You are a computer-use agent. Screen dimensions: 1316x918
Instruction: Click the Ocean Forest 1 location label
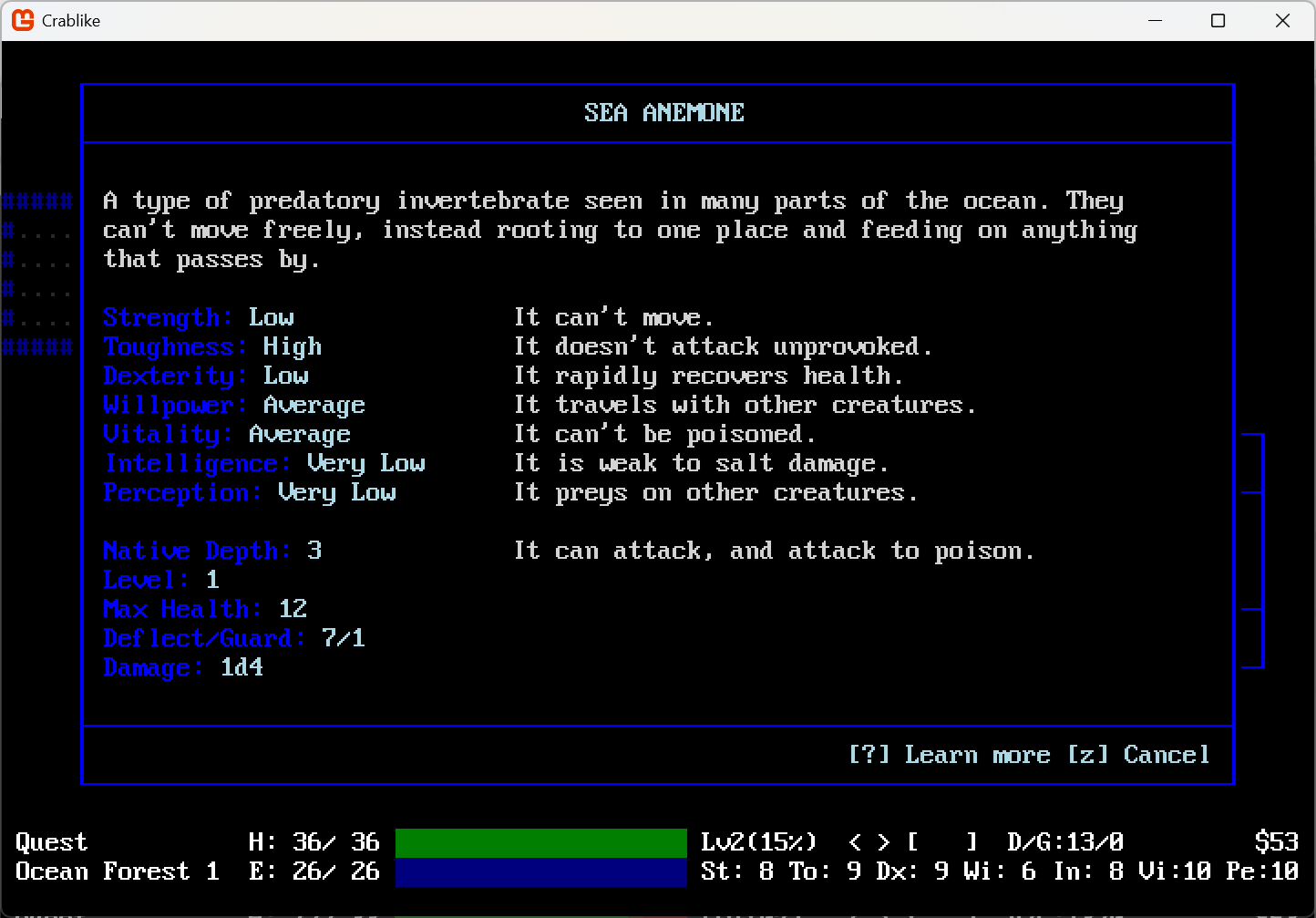coord(117,872)
